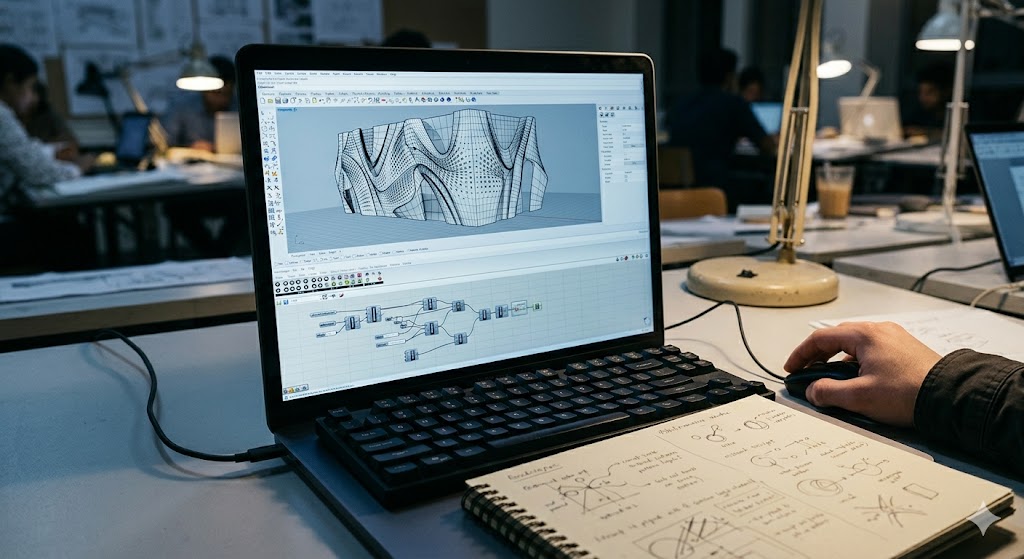Click first icon atop the Properties panel

pyautogui.click(x=600, y=108)
